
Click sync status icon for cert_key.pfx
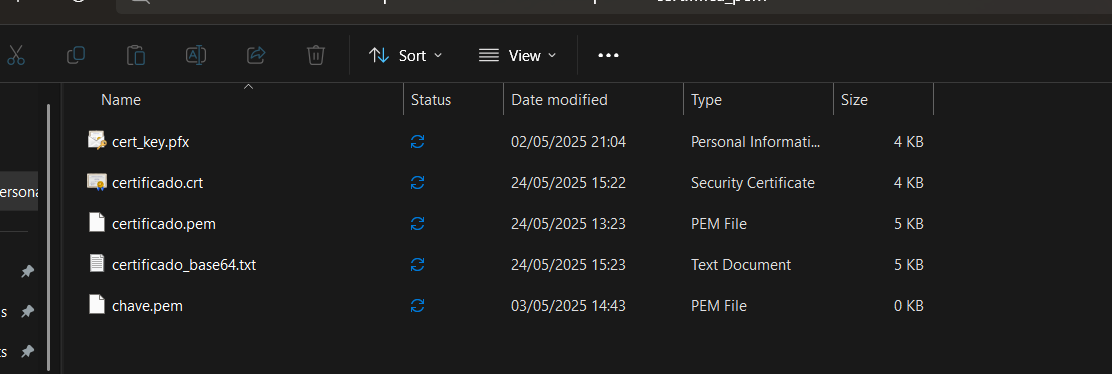coord(418,142)
